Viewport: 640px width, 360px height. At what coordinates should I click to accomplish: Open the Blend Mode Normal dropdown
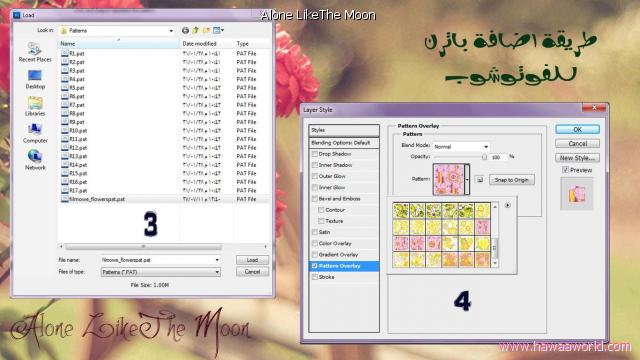point(461,147)
